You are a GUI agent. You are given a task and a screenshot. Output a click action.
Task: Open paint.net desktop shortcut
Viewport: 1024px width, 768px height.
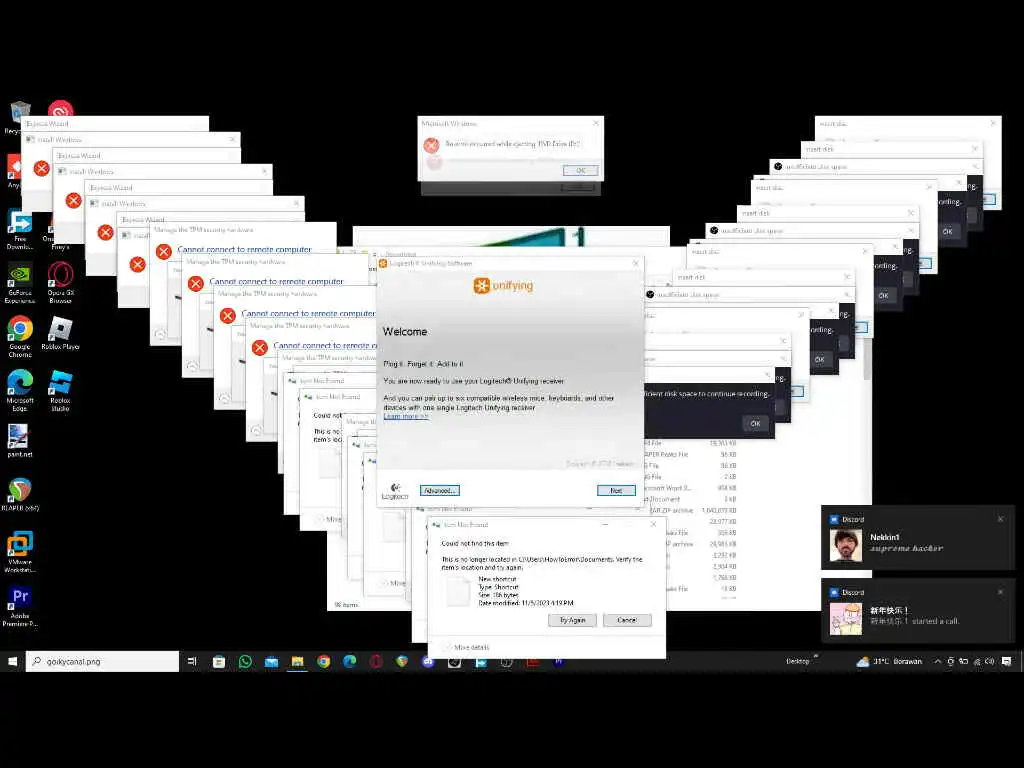tap(20, 440)
